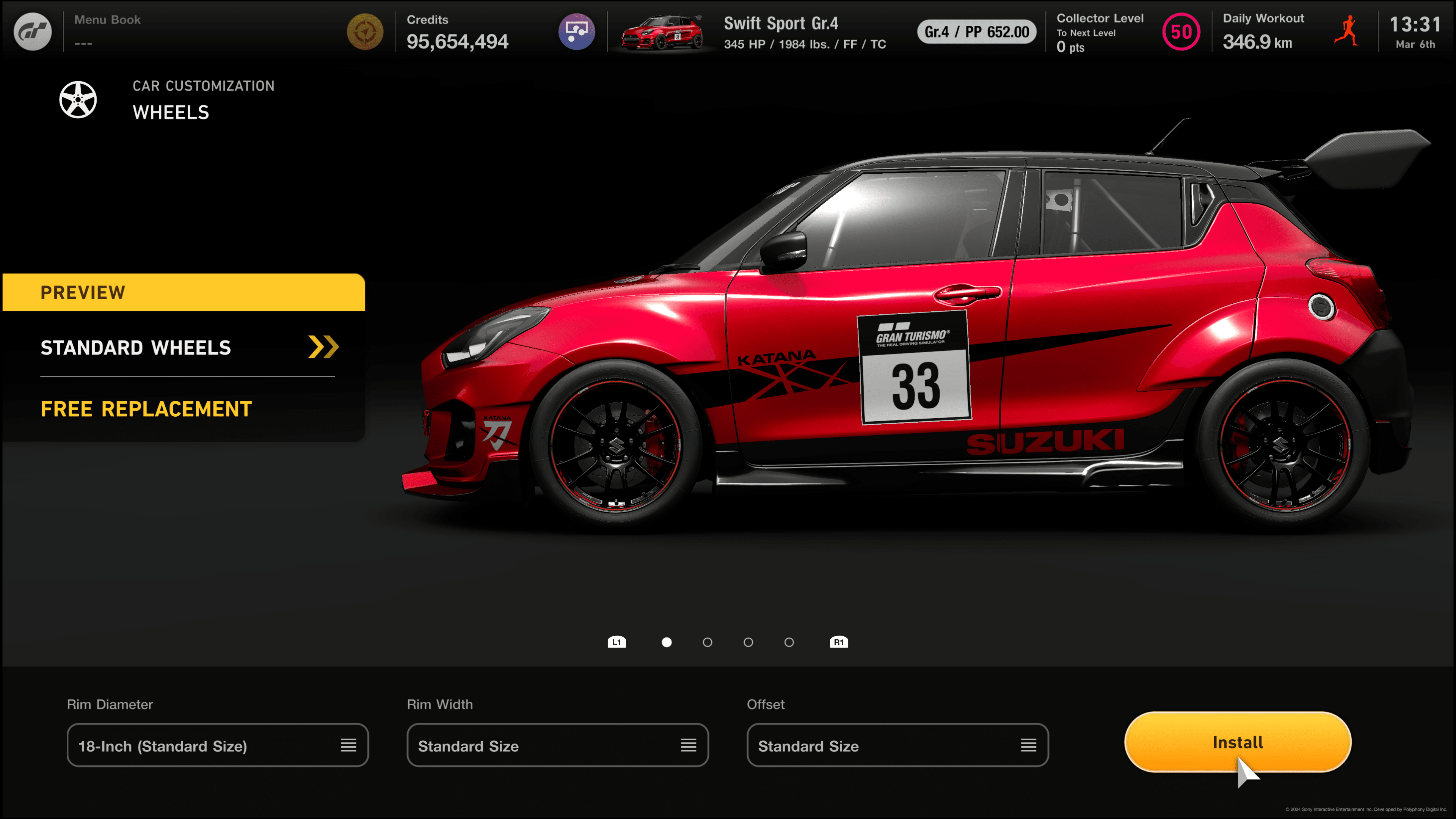Open the Rim Diameter dropdown
Viewport: 1456px width, 819px height.
click(218, 745)
